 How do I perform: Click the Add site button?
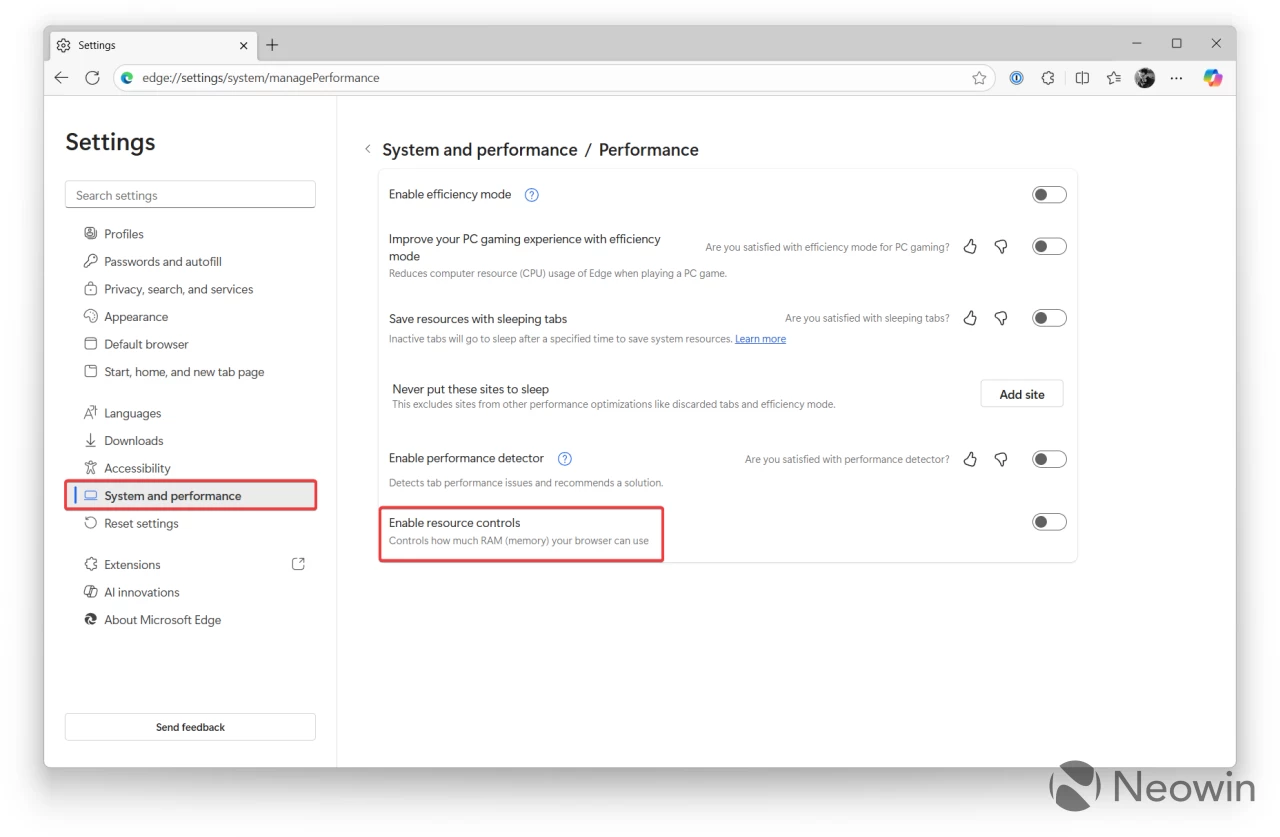(x=1021, y=393)
